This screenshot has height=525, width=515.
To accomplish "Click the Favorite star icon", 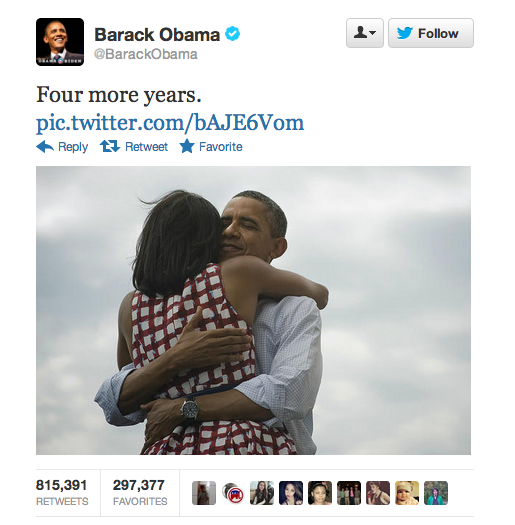I will [187, 146].
